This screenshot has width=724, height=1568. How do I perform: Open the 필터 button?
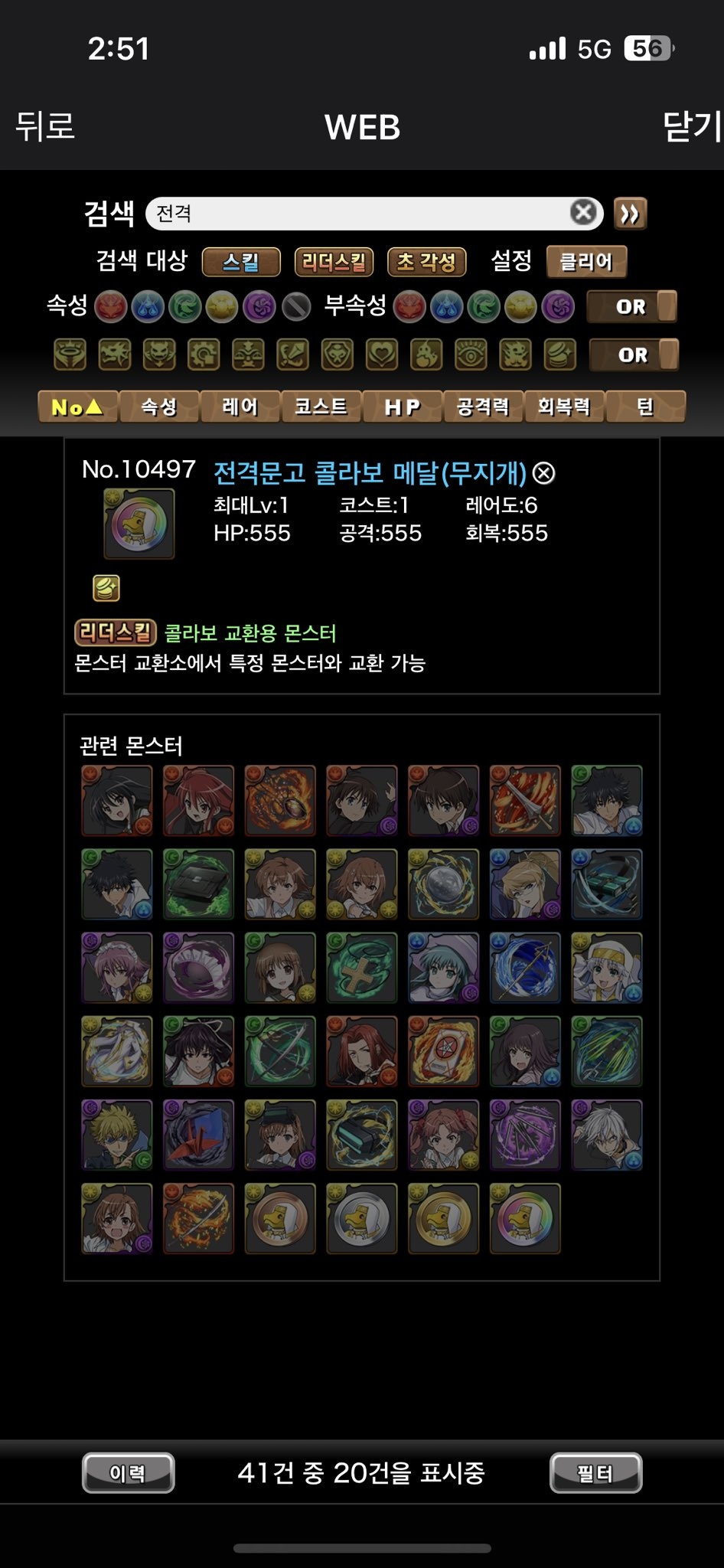(595, 1472)
